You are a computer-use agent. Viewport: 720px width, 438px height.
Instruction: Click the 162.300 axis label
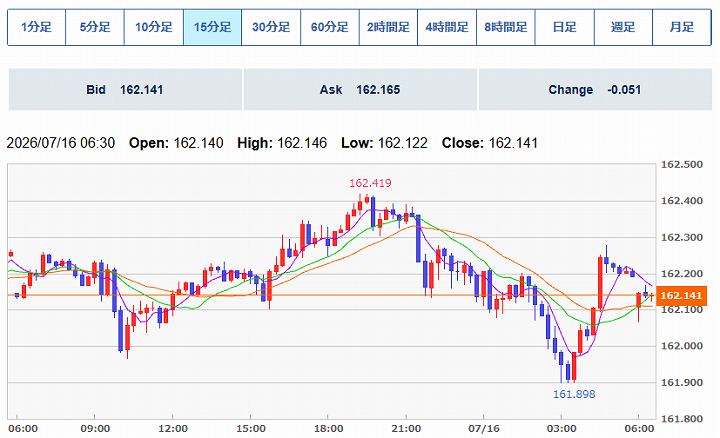coord(681,237)
